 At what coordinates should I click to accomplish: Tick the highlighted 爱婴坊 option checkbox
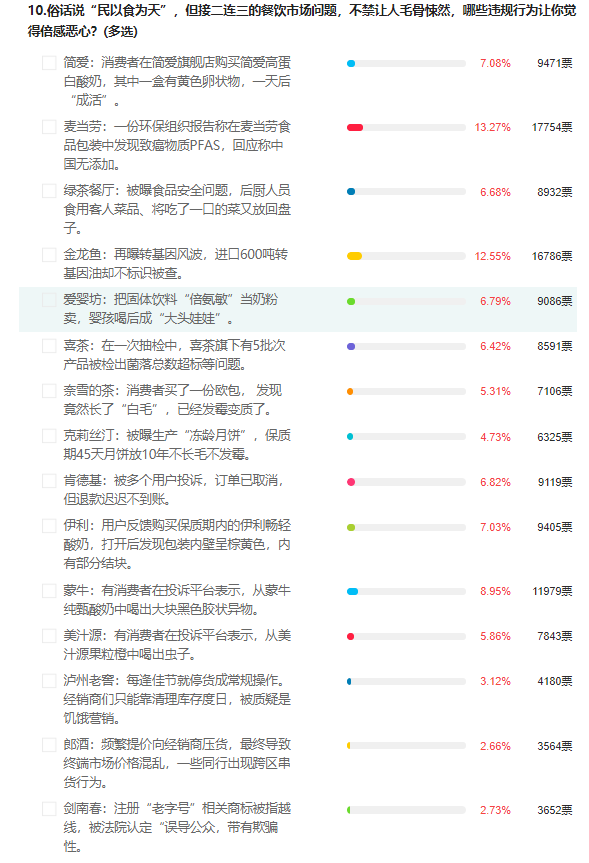click(49, 300)
